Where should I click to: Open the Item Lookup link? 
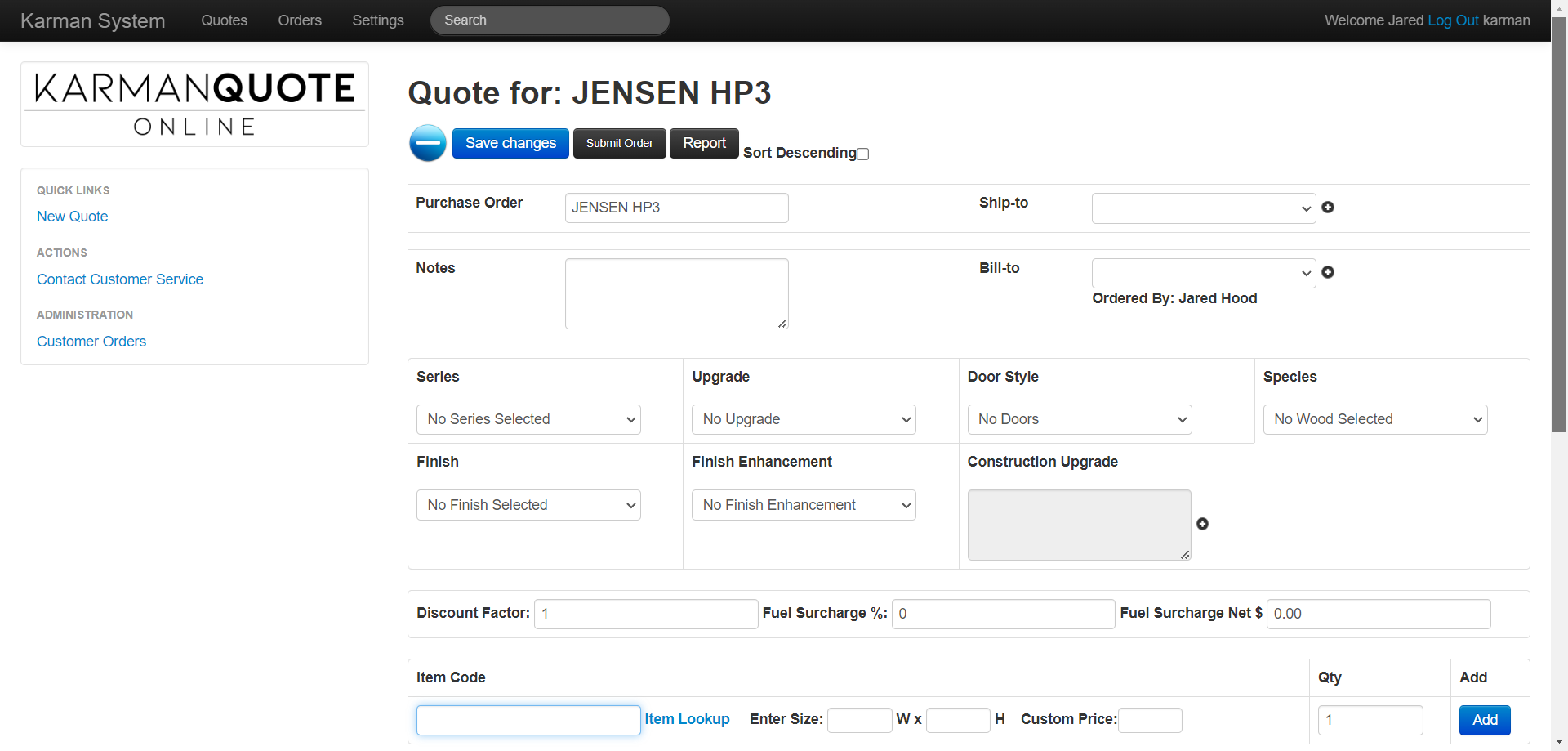click(687, 719)
